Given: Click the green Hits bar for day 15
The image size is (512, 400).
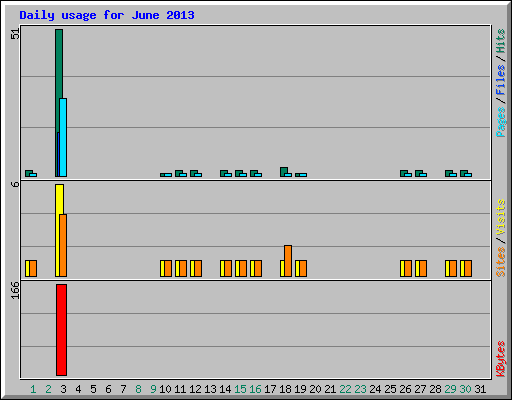Looking at the screenshot, I should 239,173.
